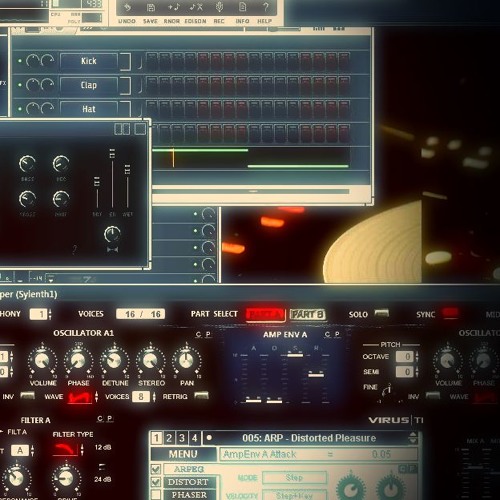500x500 pixels.
Task: Toggle the Retrig switch
Action: tap(201, 396)
